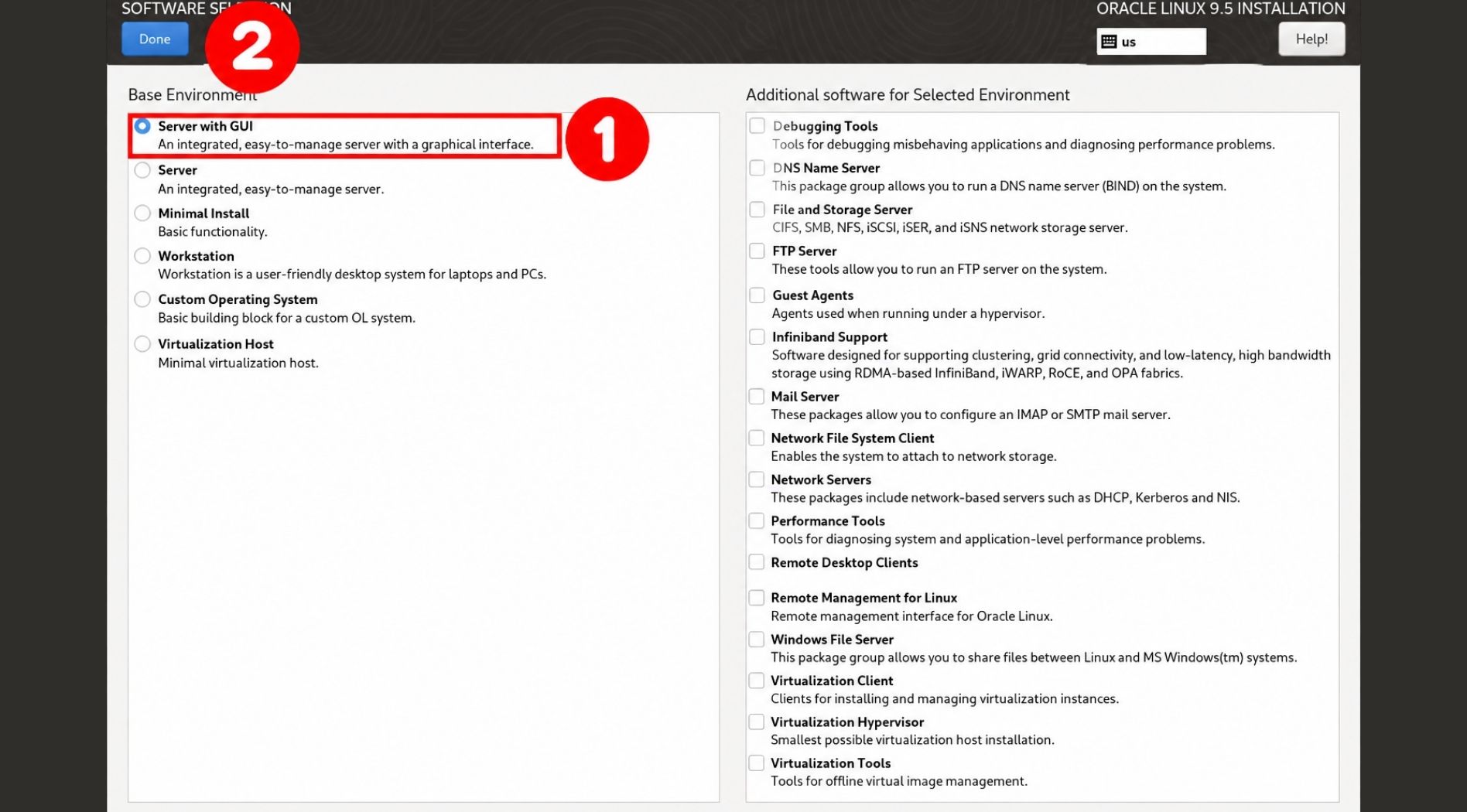Check the Remote Desktop Clients checkbox

pyautogui.click(x=757, y=562)
